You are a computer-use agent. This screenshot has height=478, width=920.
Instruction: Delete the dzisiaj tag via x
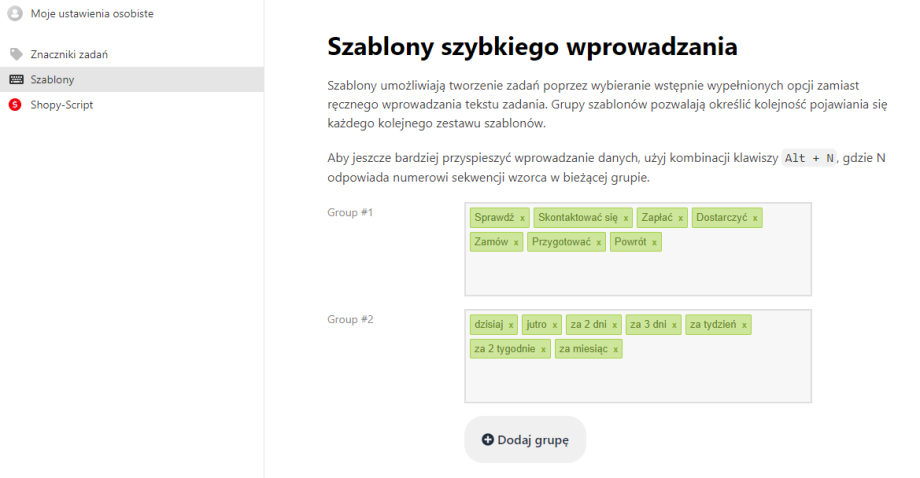click(x=510, y=325)
